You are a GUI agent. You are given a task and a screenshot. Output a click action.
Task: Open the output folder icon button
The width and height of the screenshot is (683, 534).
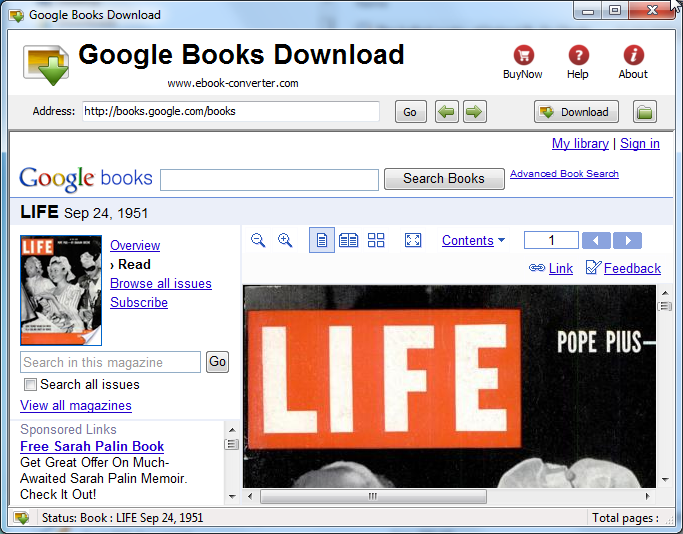[645, 112]
